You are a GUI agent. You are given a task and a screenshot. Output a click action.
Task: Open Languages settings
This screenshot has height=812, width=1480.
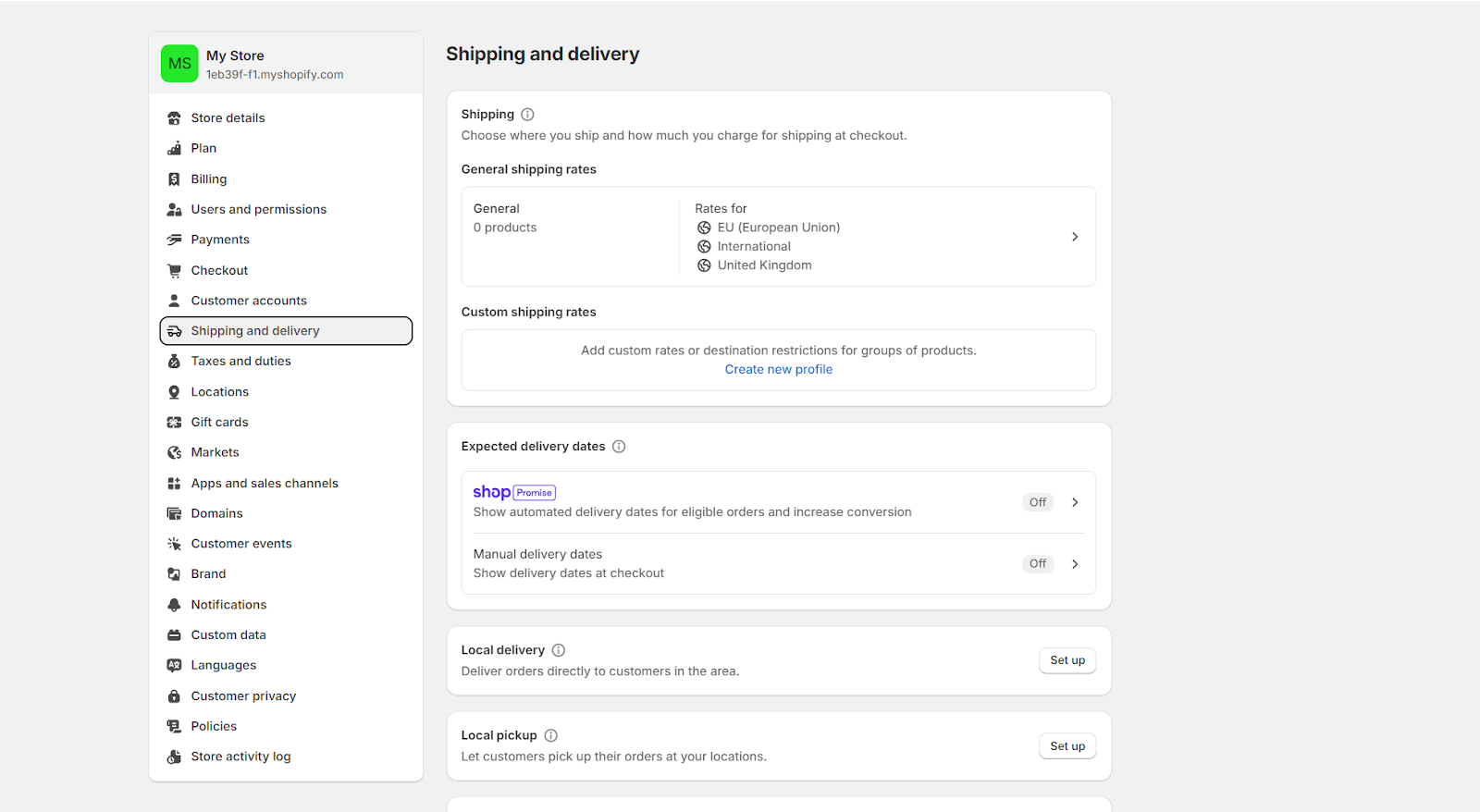click(x=286, y=666)
